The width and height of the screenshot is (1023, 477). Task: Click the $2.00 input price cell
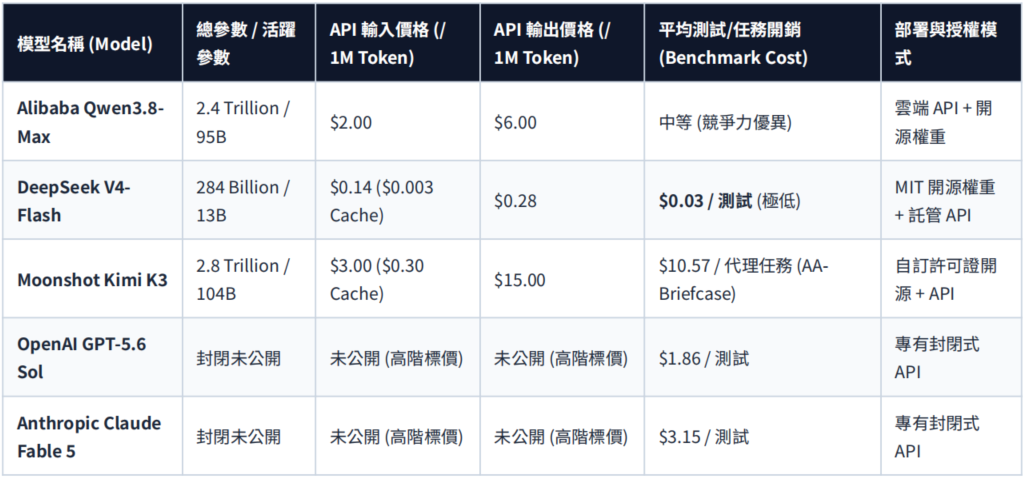[x=398, y=121]
